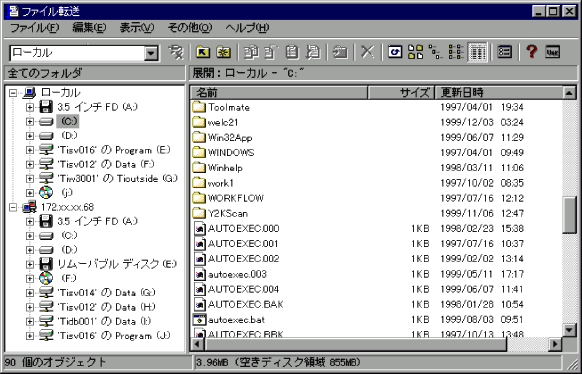The image size is (582, 374).
Task: Select local (D:) drive in tree
Action: pos(69,136)
